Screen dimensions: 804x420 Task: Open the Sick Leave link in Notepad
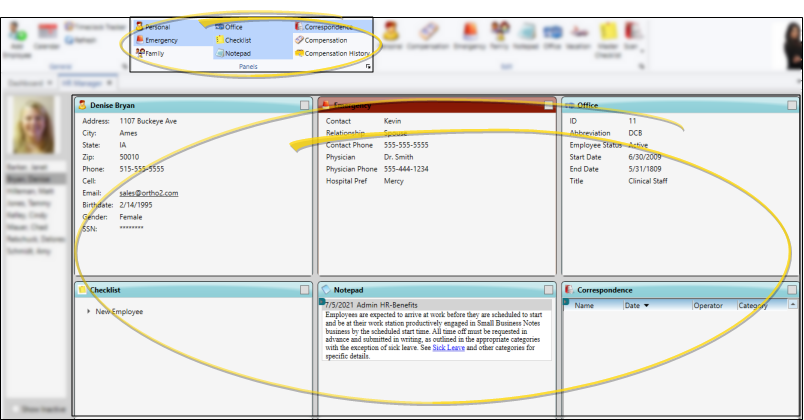[x=447, y=347]
